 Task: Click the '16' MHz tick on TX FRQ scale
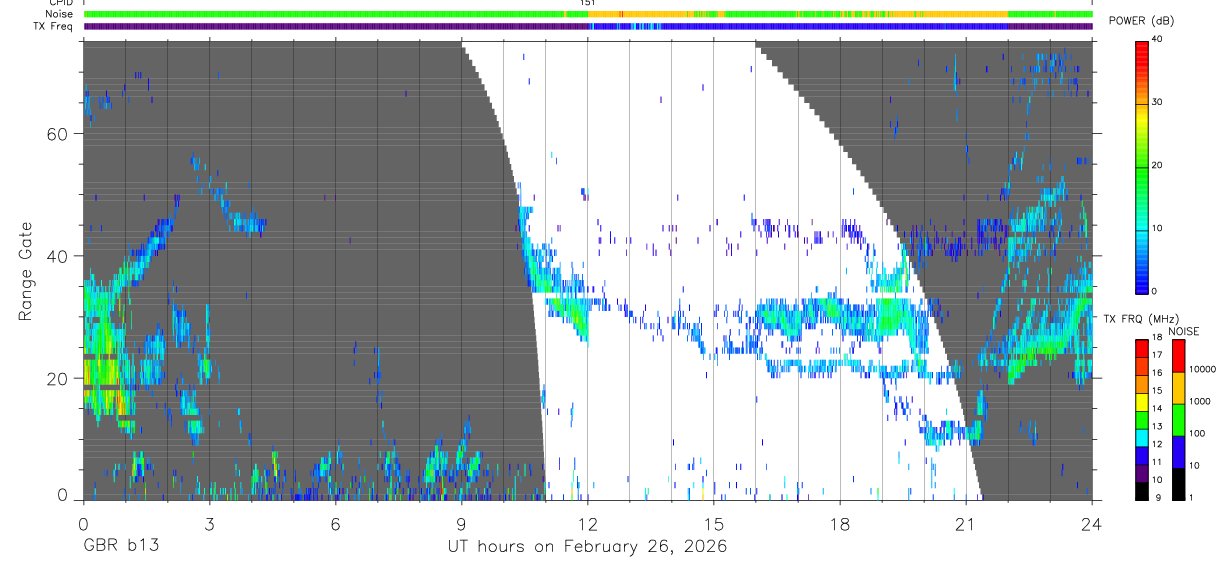[x=1156, y=372]
